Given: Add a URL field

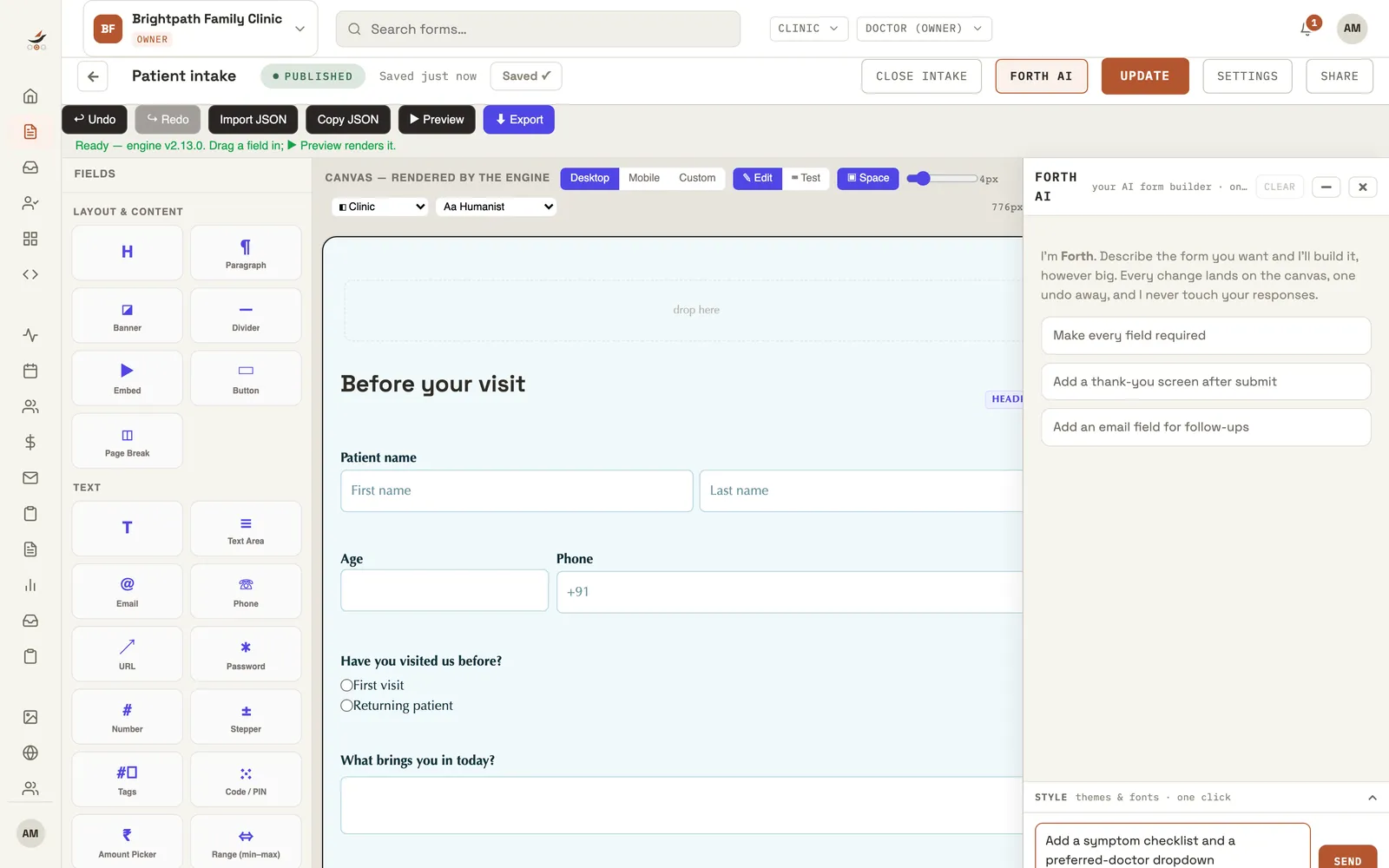Looking at the screenshot, I should click(127, 654).
